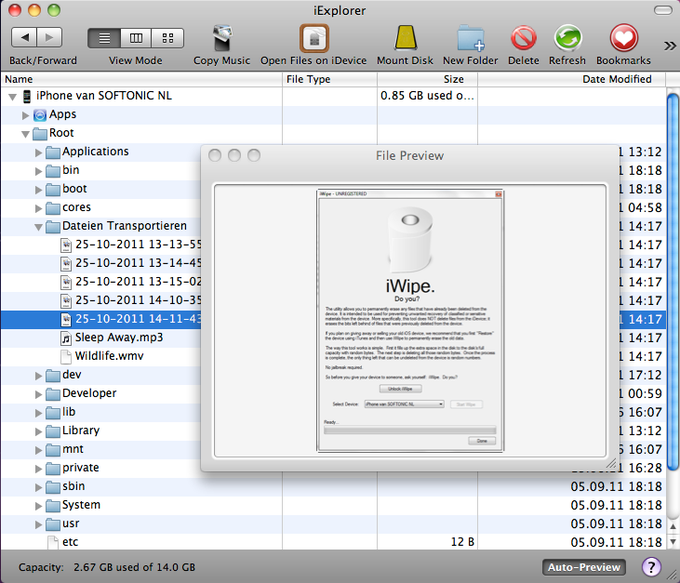
Task: Expand the Apps tree item
Action: (x=26, y=115)
